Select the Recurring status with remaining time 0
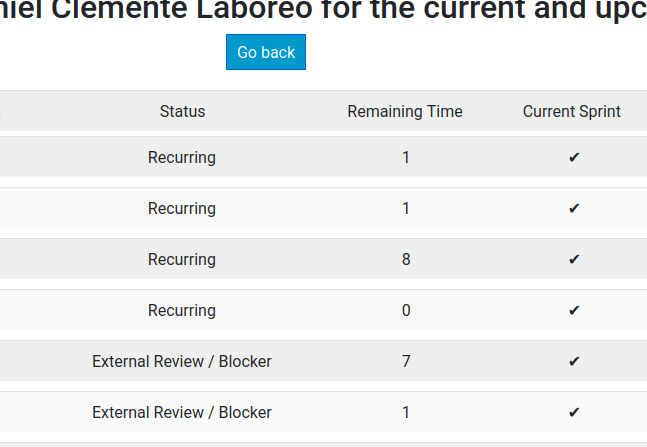This screenshot has height=447, width=647. 182,311
